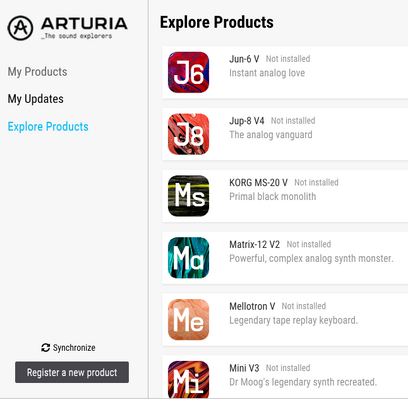The width and height of the screenshot is (408, 400).
Task: Click 'Dr Moog's legendary synth recreated.' text
Action: coord(303,382)
